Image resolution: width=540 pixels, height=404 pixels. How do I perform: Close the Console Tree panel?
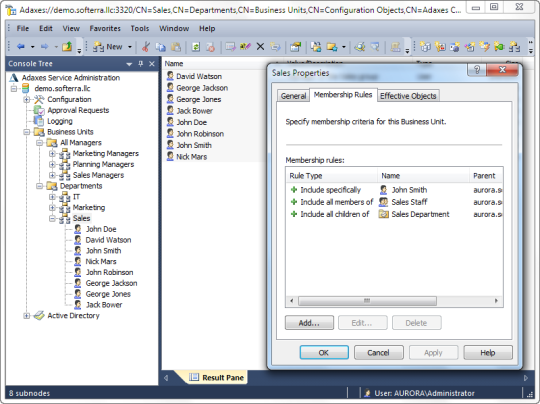coord(152,64)
